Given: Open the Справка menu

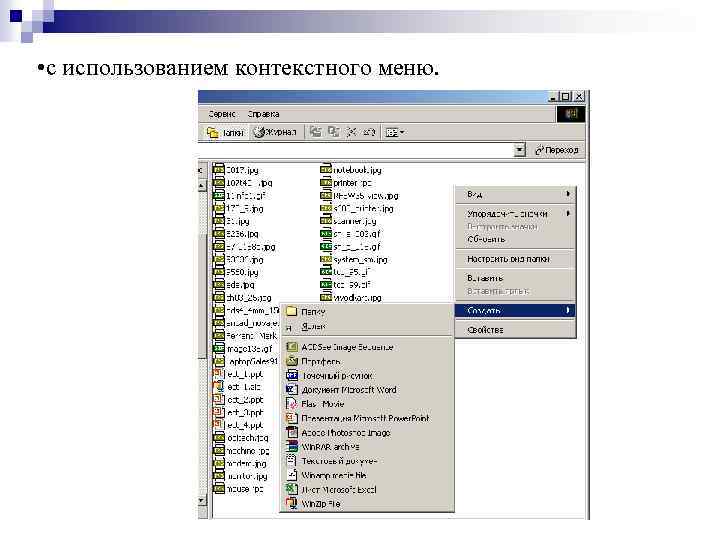Looking at the screenshot, I should pos(264,114).
